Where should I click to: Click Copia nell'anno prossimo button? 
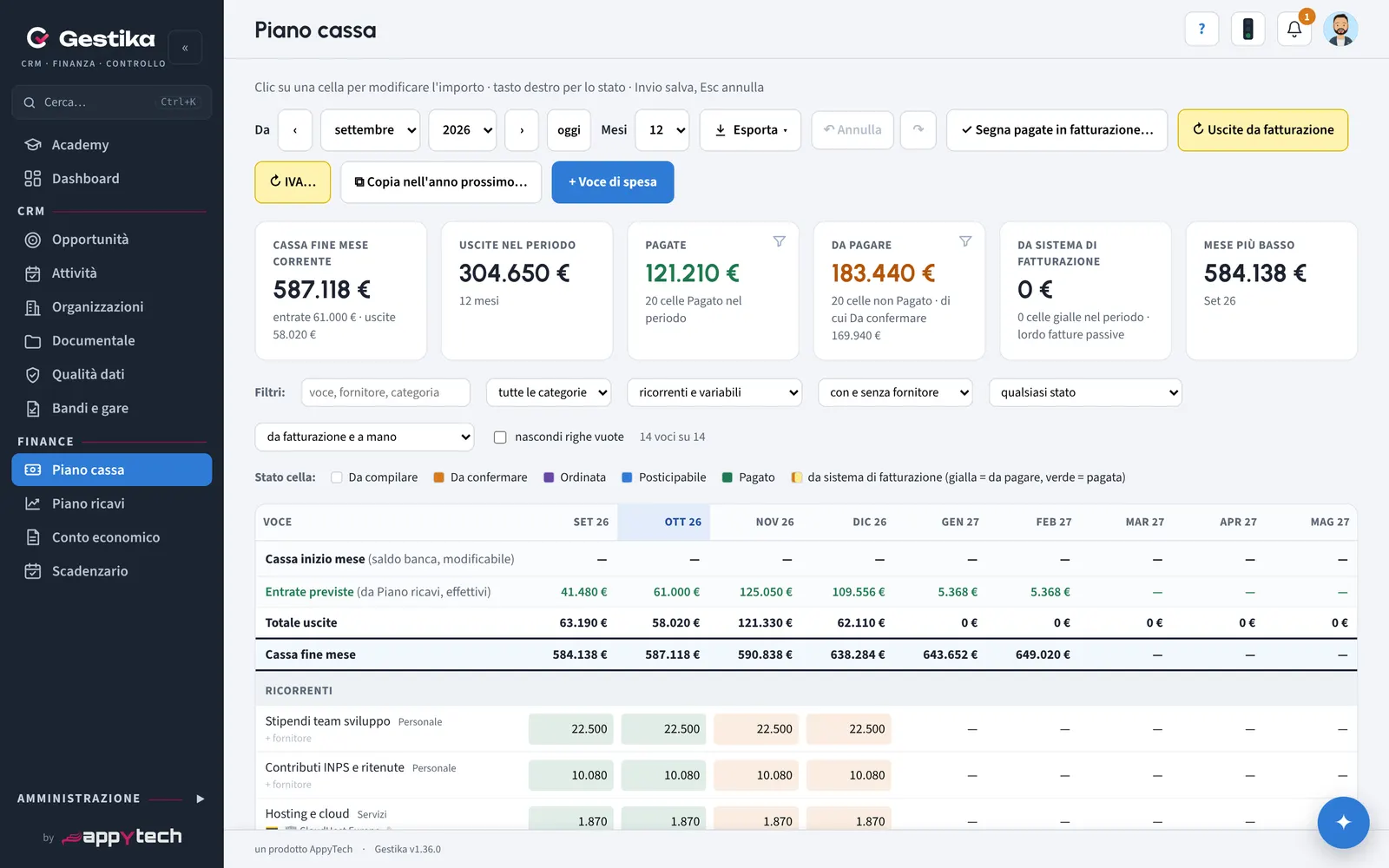click(441, 182)
